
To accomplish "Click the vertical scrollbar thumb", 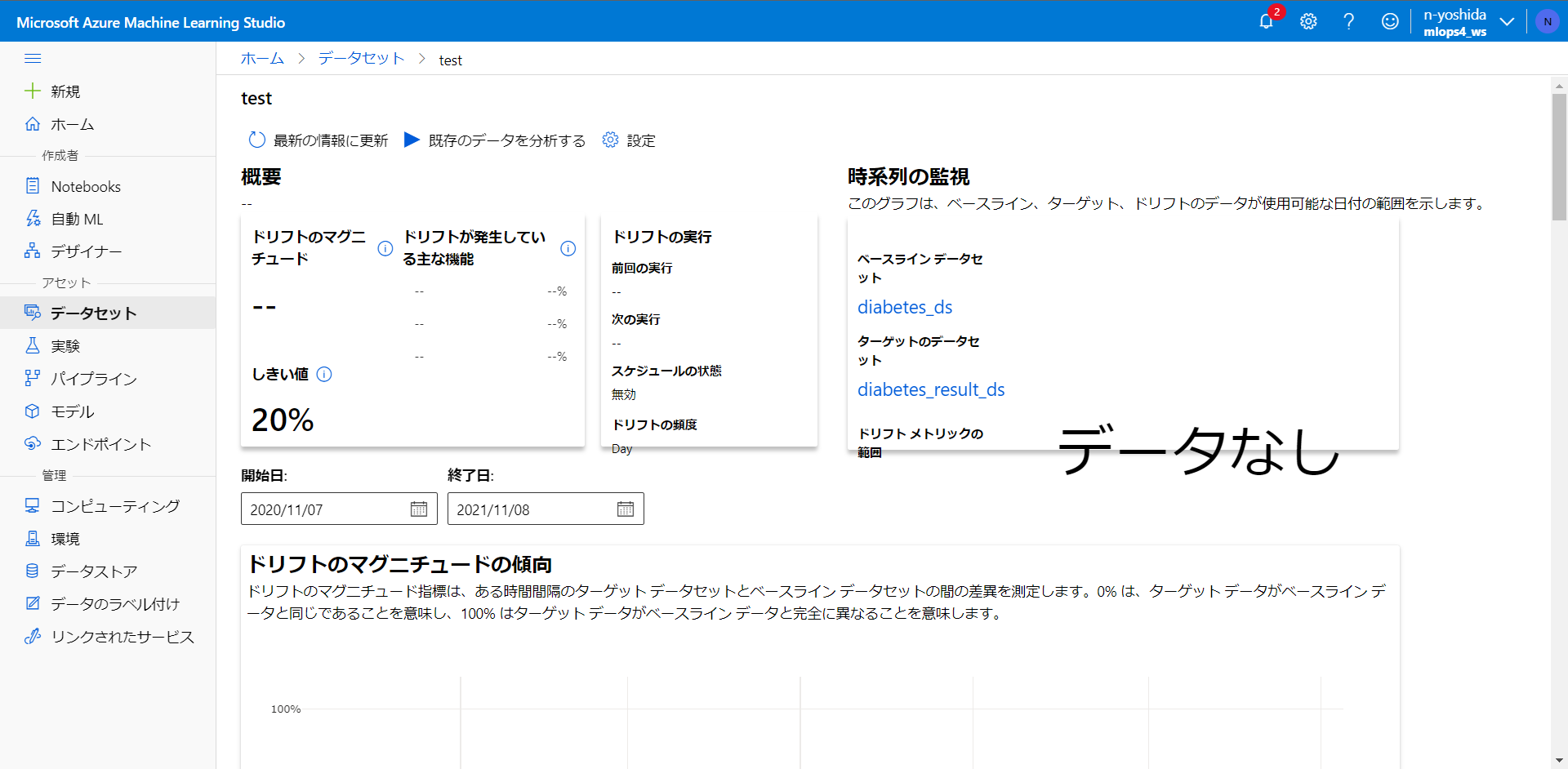I will click(1559, 157).
